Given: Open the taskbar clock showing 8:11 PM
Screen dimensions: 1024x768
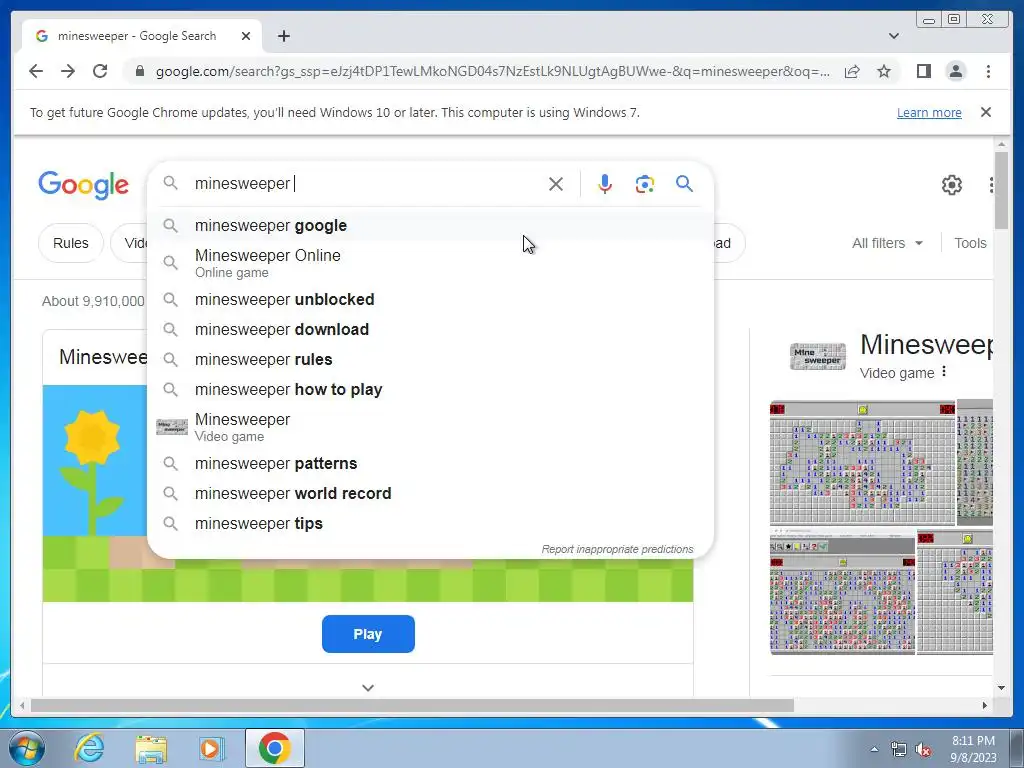Looking at the screenshot, I should click(x=973, y=749).
